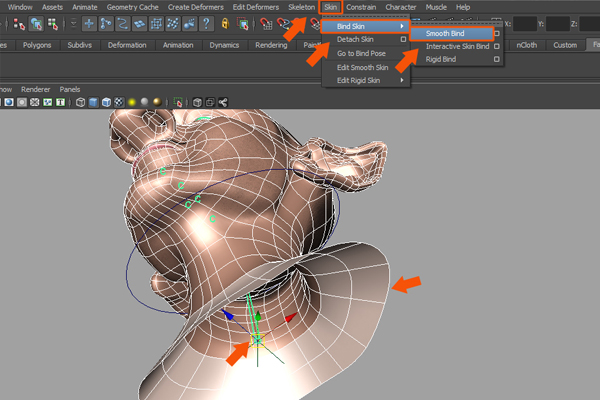Viewport: 600px width, 400px height.
Task: Expand Bind Skin submenu arrow
Action: click(x=402, y=26)
